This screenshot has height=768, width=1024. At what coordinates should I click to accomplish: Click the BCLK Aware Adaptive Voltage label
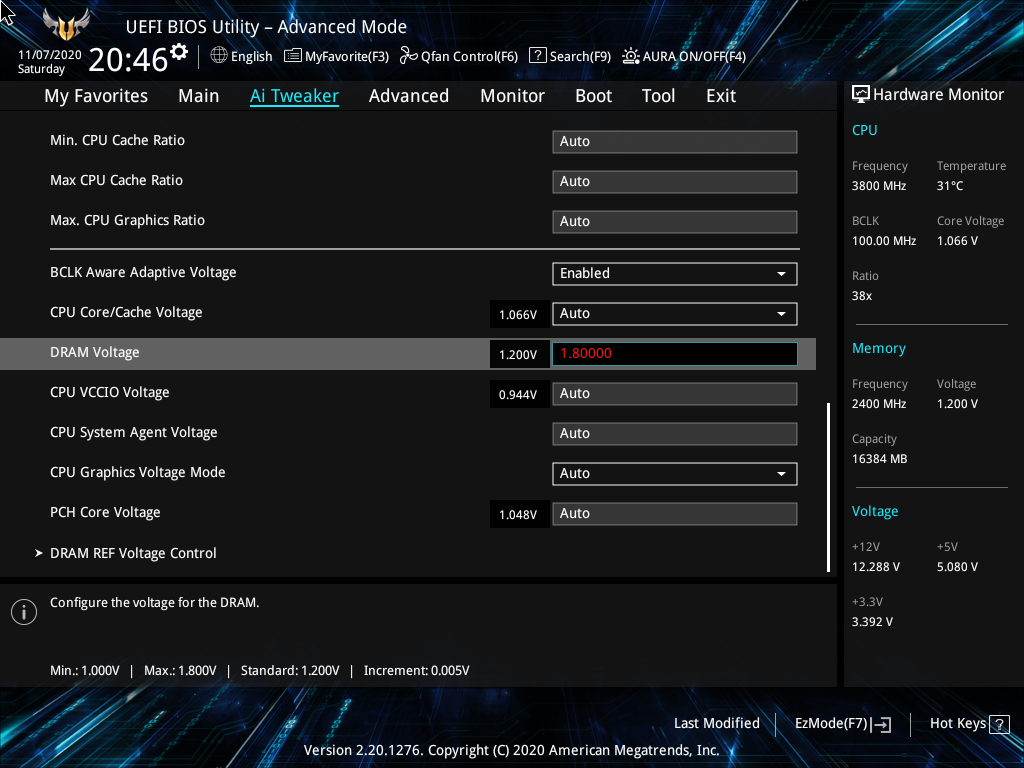pyautogui.click(x=143, y=272)
